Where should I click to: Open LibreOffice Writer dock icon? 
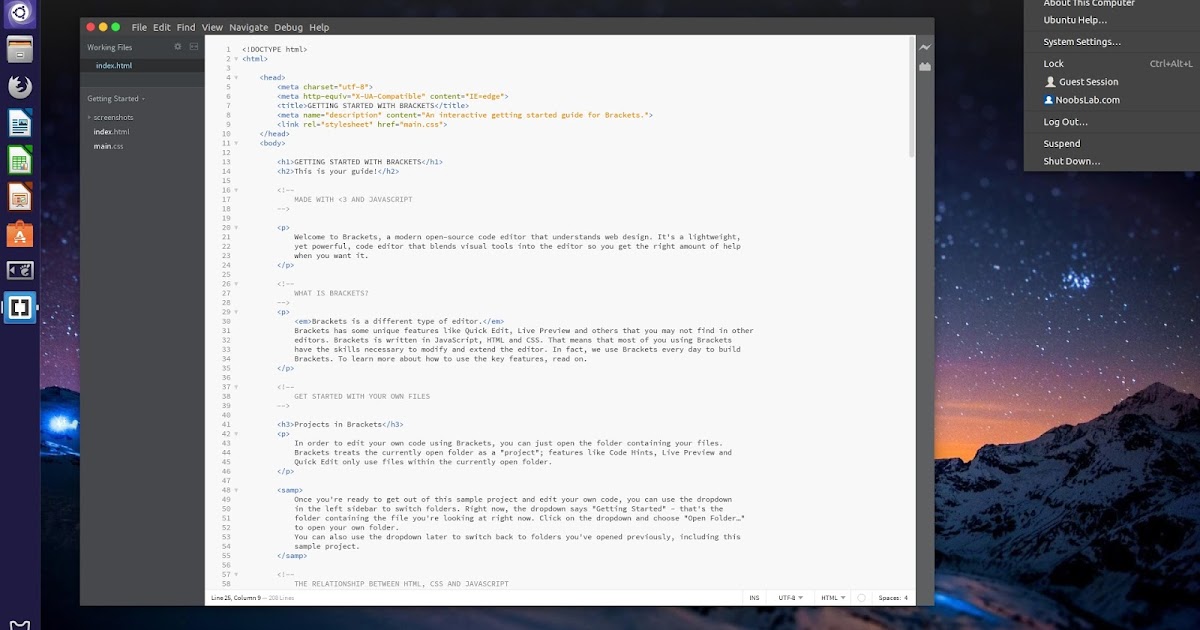click(x=20, y=123)
